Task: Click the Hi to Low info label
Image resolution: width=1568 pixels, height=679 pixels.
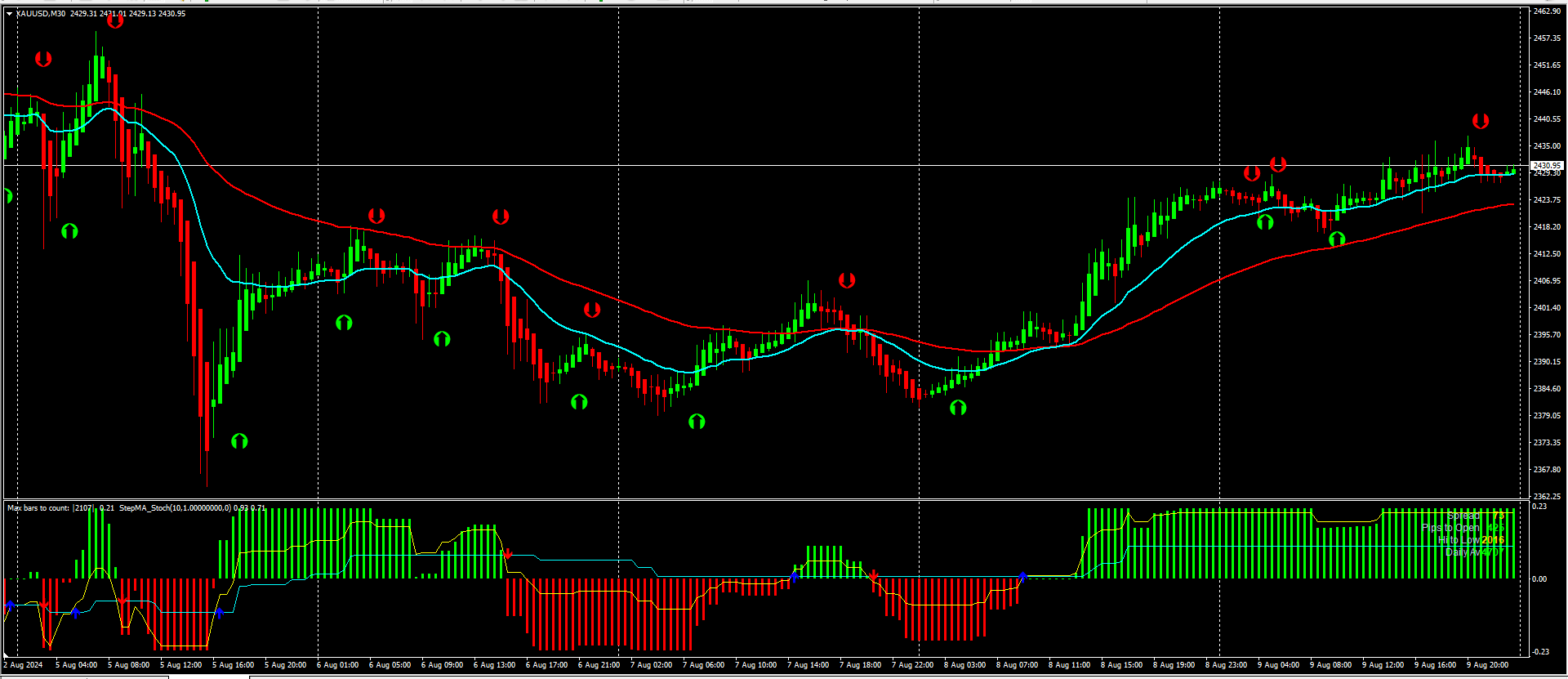Action: point(1459,540)
